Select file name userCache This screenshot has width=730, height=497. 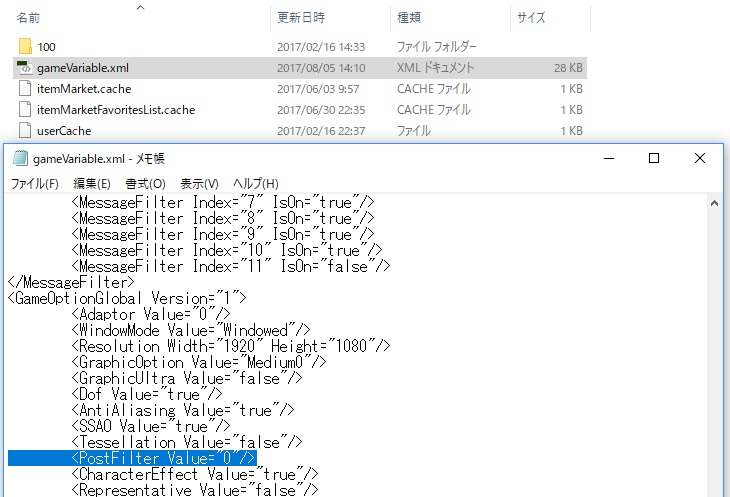coord(64,131)
